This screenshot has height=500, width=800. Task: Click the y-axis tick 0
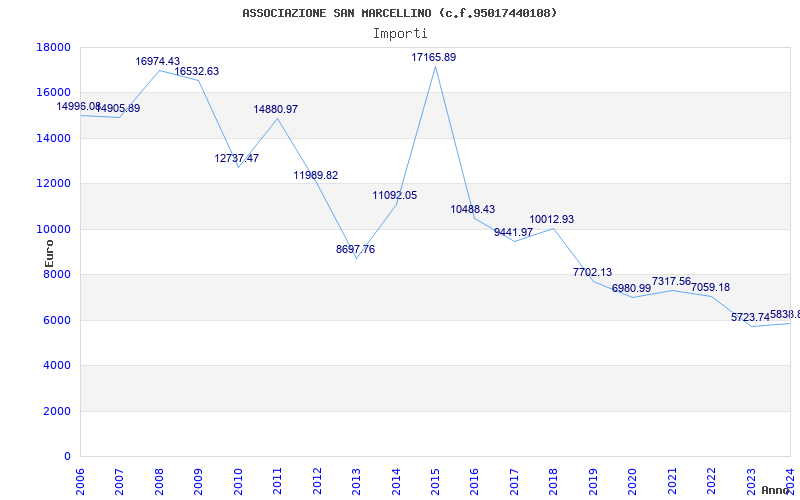67,457
